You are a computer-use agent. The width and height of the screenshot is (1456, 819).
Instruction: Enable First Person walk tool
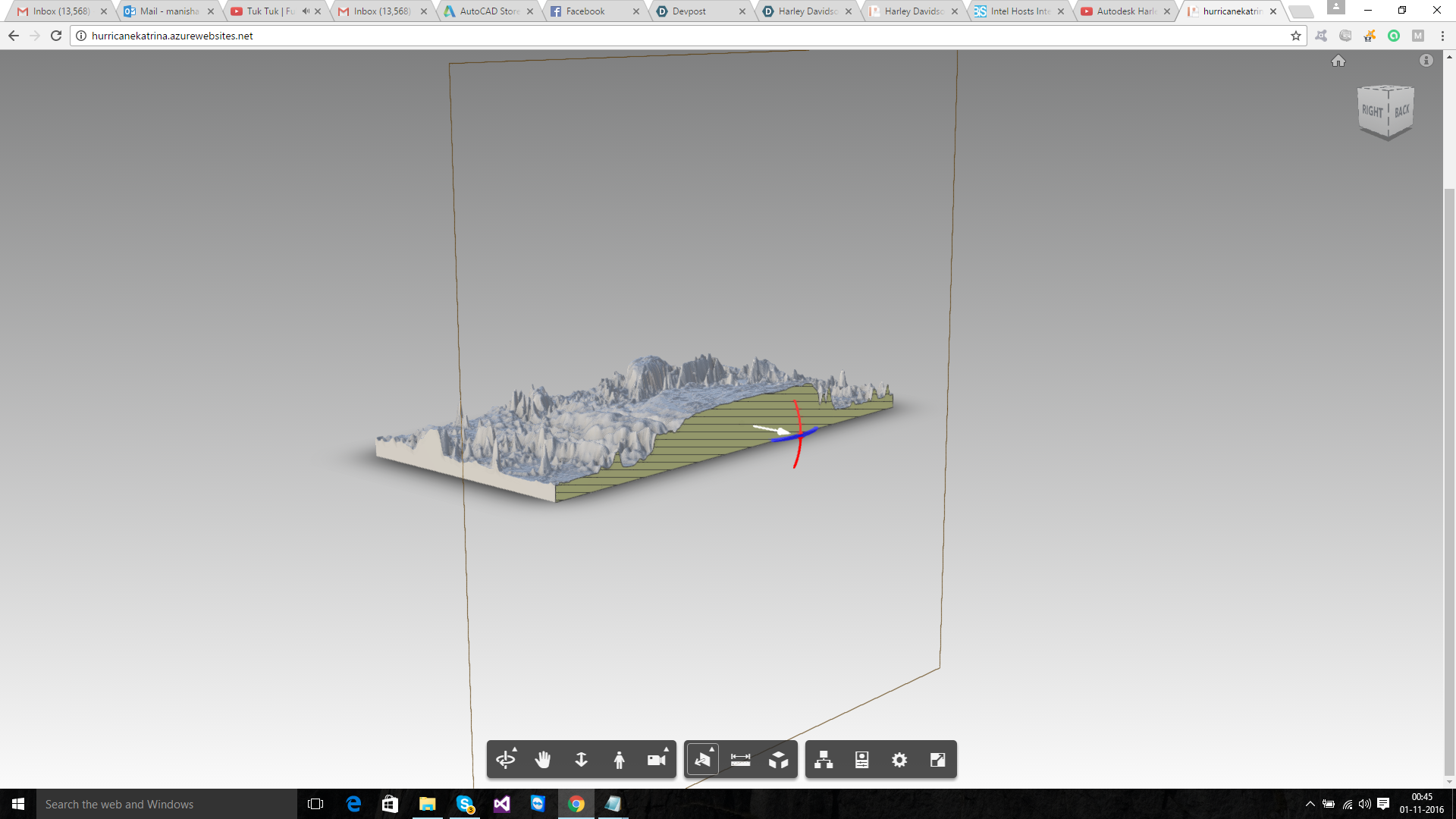point(620,760)
